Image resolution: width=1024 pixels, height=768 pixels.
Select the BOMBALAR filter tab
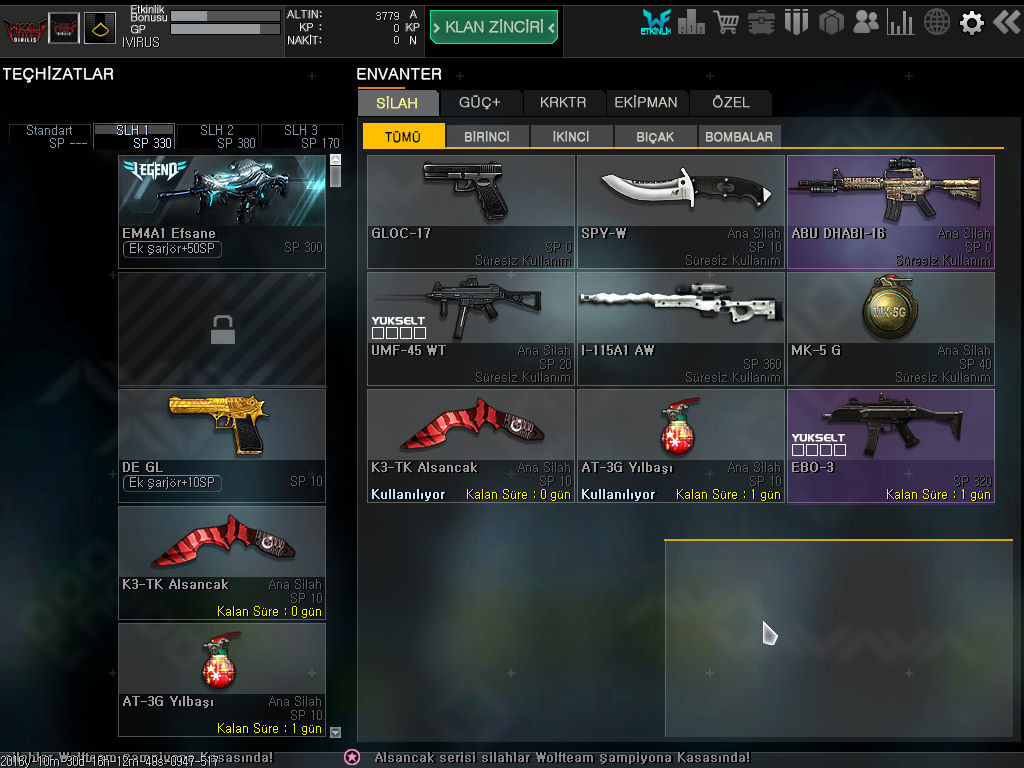click(x=739, y=136)
